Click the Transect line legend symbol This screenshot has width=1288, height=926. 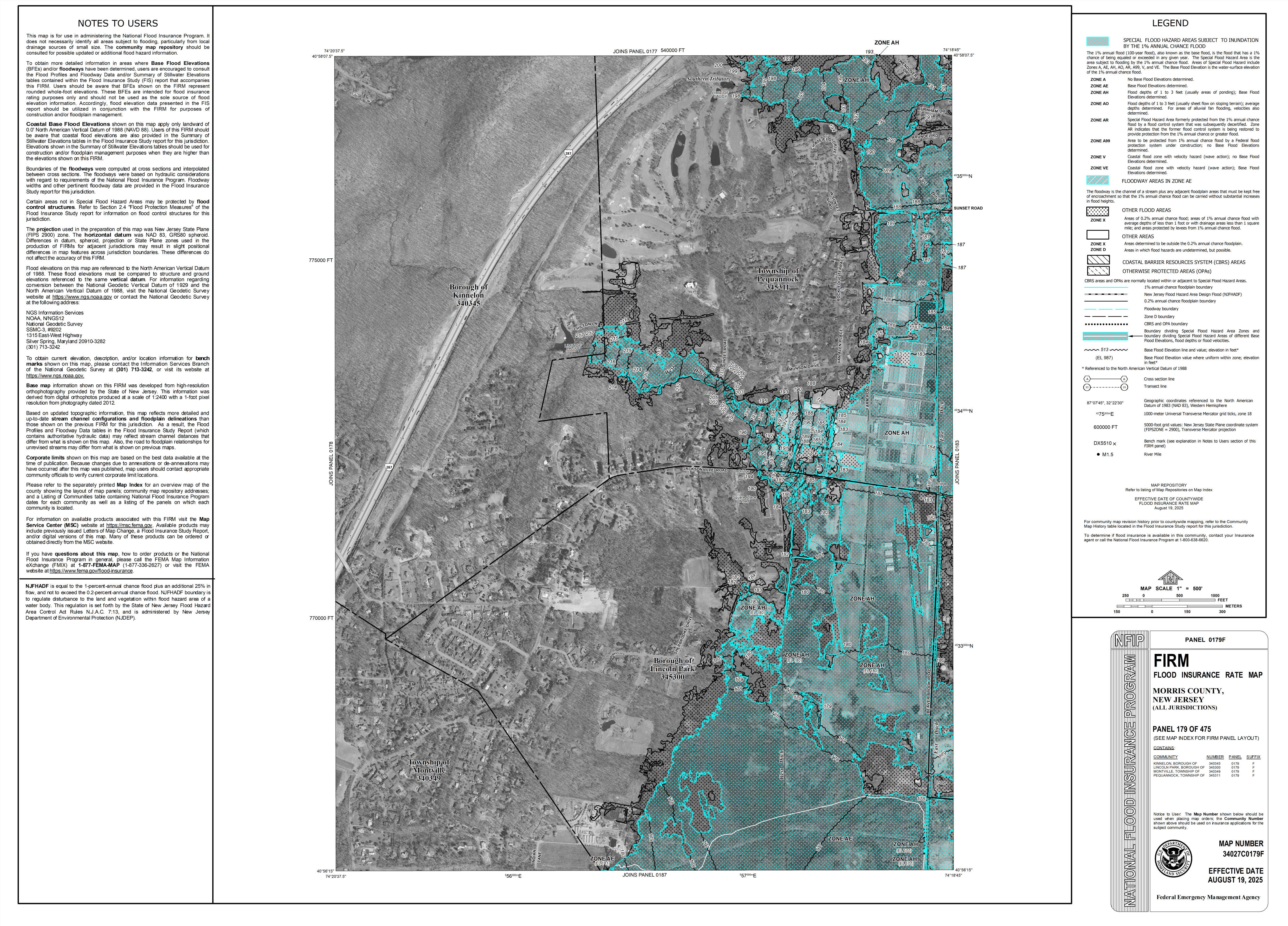coord(1105,387)
